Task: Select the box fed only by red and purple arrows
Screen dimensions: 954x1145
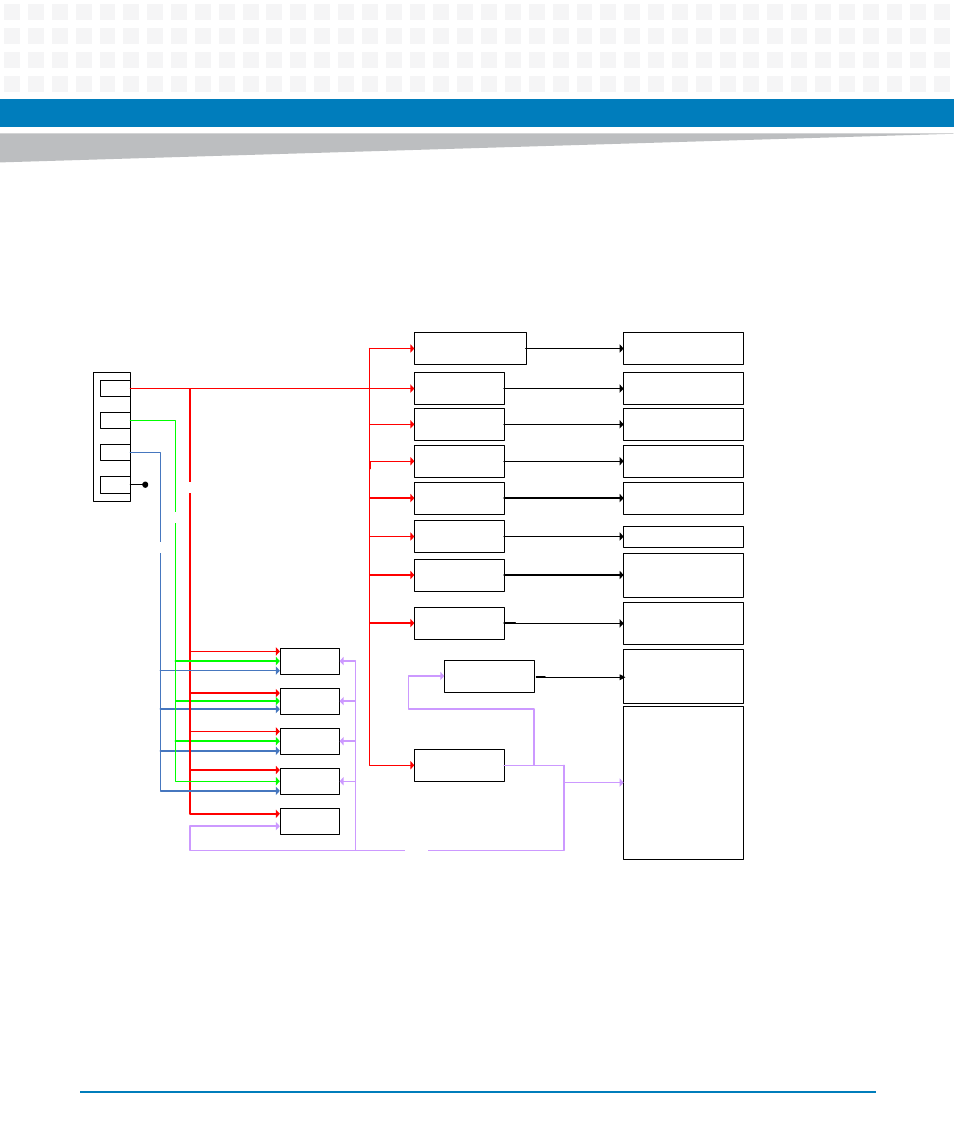Action: [310, 822]
